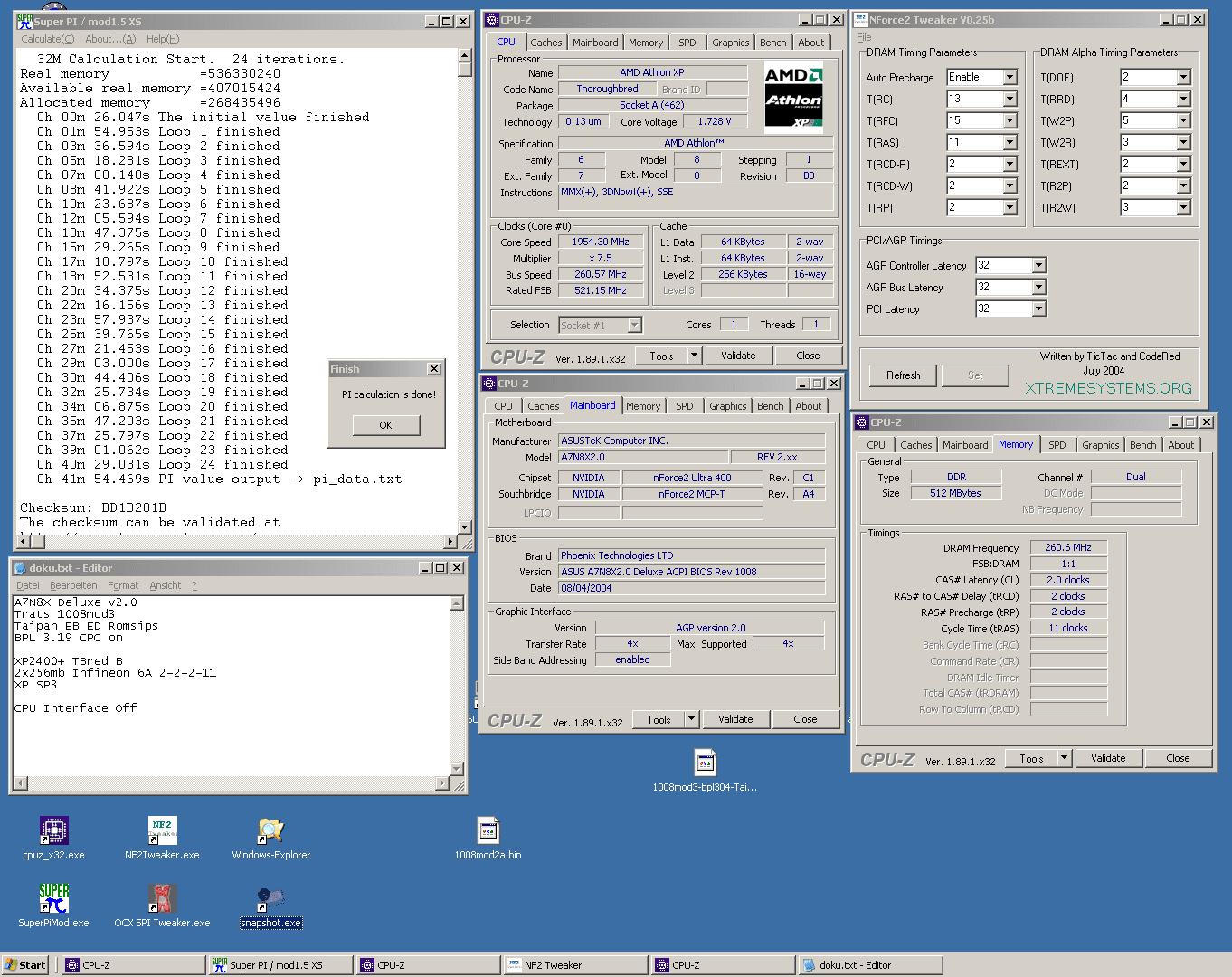Expand the AGP Controller Latency dropdown
Screen dimensions: 1232x977
[x=1039, y=265]
